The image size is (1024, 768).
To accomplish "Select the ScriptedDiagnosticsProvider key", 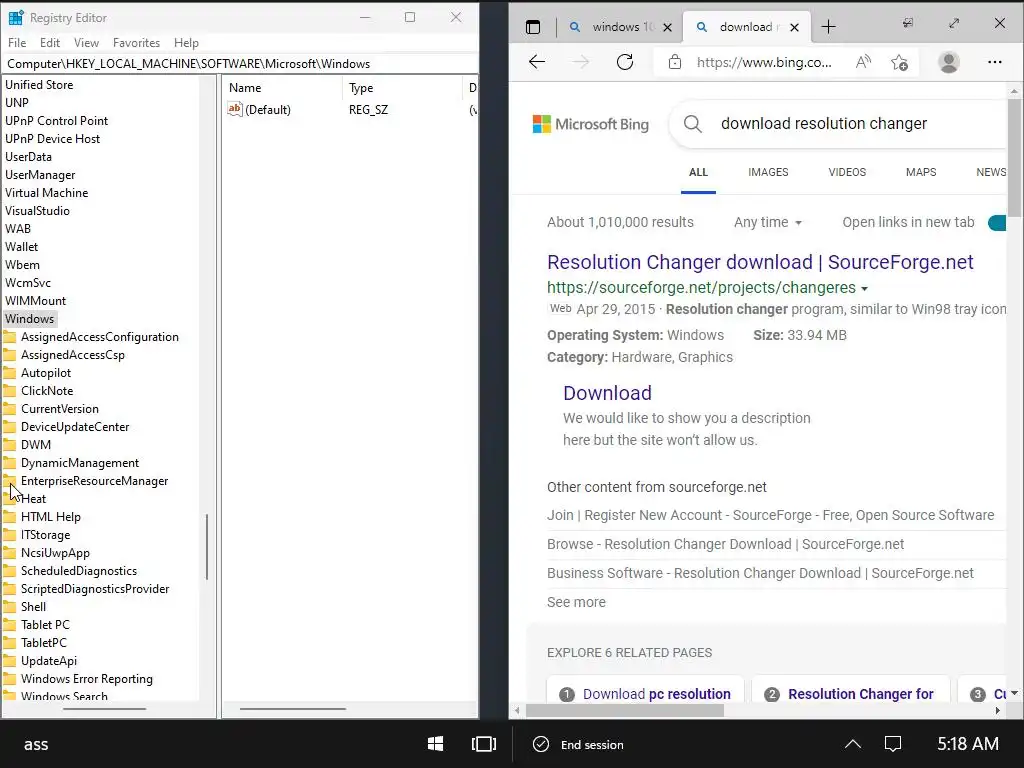I will (95, 588).
